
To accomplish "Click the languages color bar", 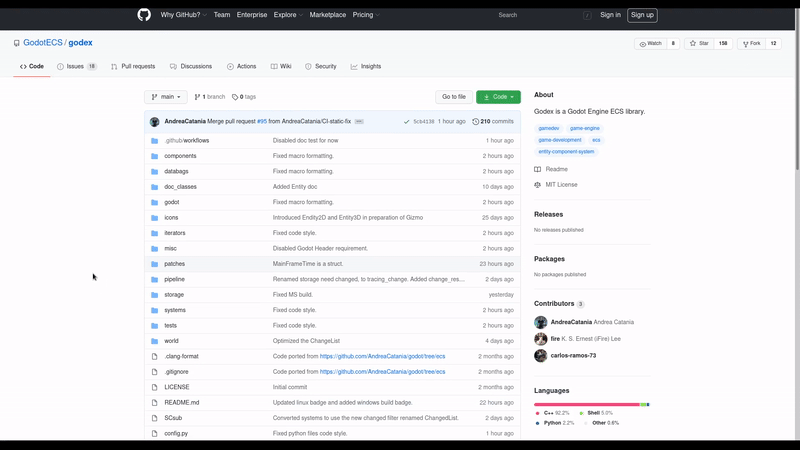I will pyautogui.click(x=592, y=405).
